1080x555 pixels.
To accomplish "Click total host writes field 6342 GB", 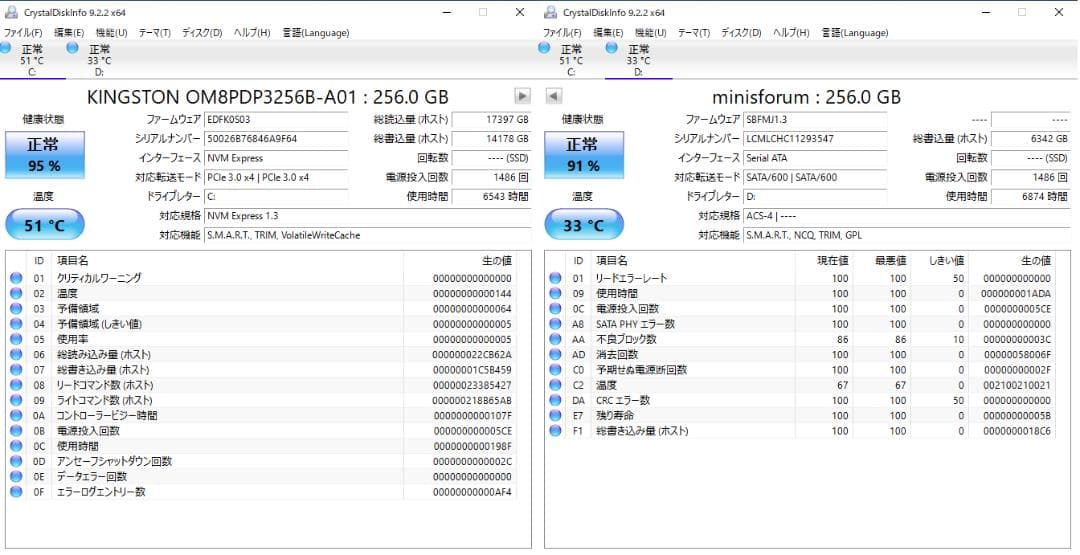I will tap(1031, 138).
